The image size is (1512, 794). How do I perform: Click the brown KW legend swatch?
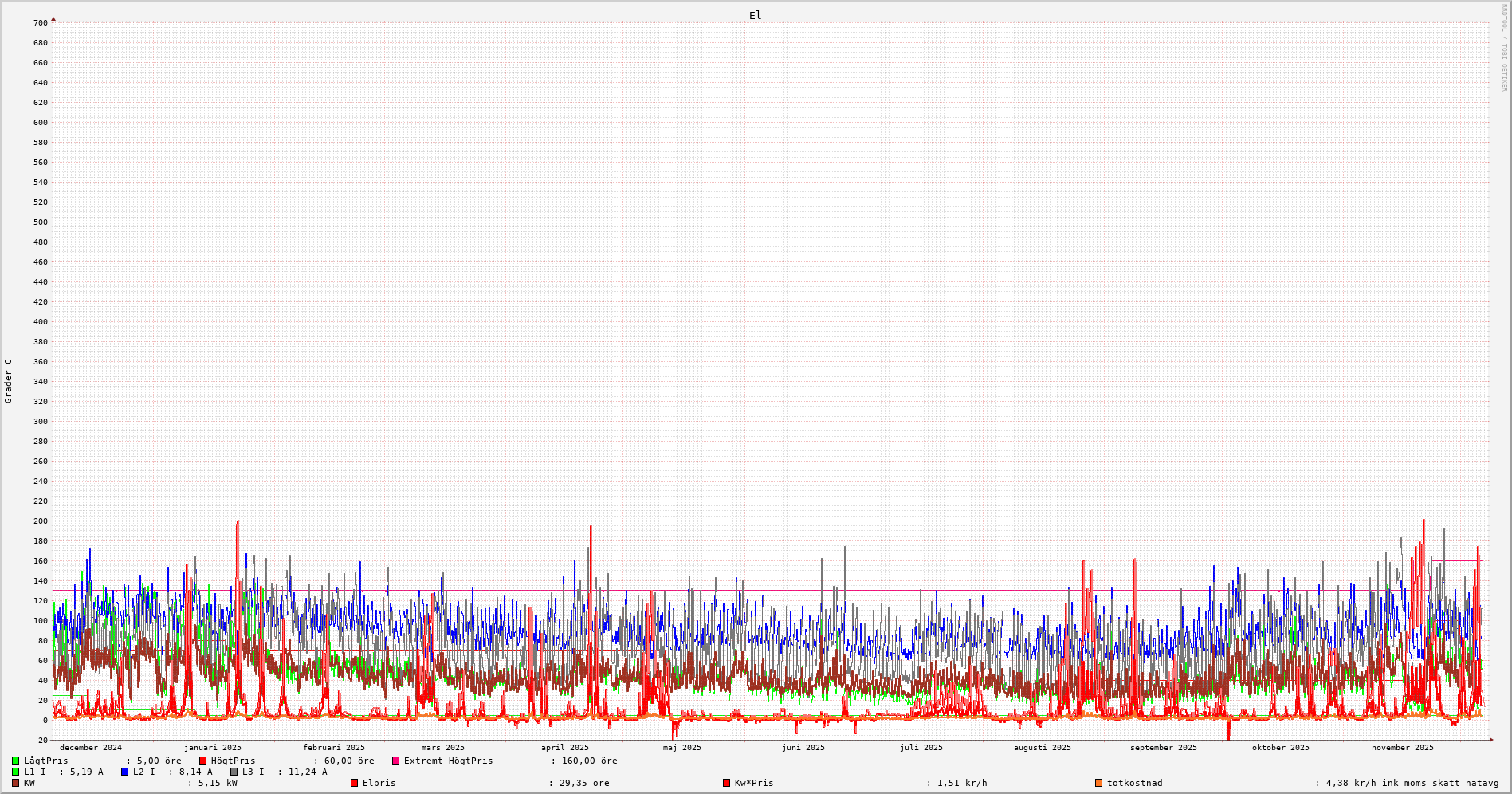click(15, 783)
